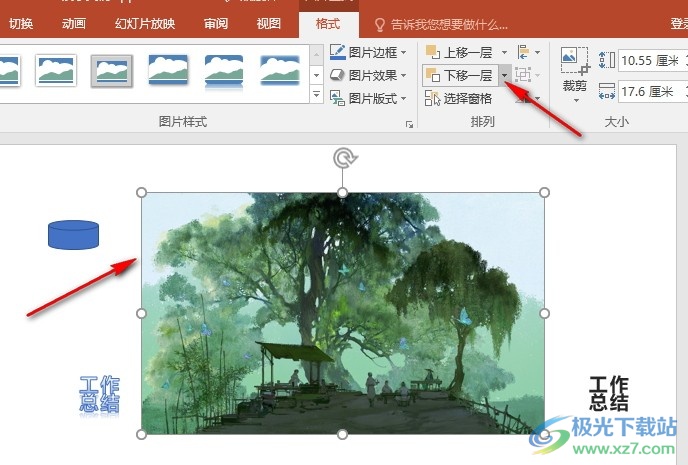This screenshot has width=688, height=465.
Task: Switch to 幻灯片放映 tab
Action: (x=145, y=23)
